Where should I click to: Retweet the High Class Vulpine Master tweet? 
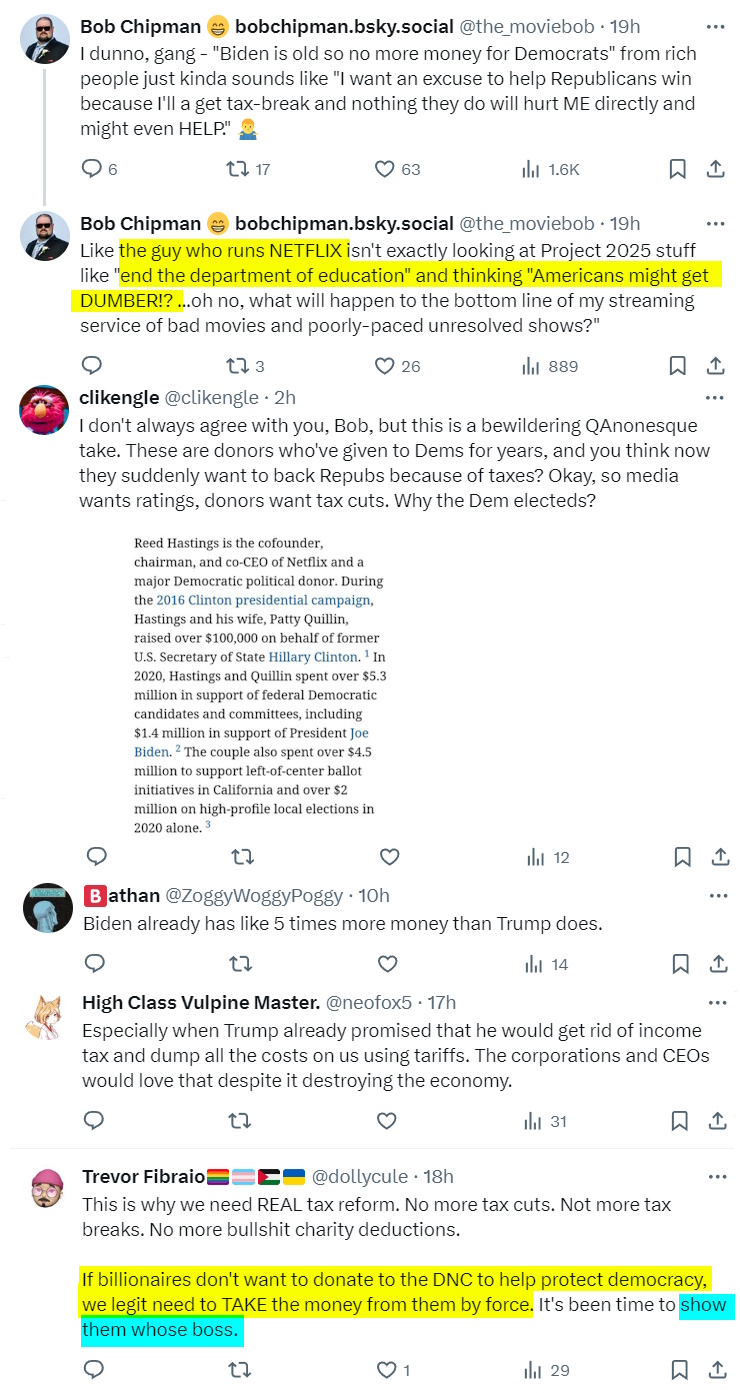tap(241, 1120)
